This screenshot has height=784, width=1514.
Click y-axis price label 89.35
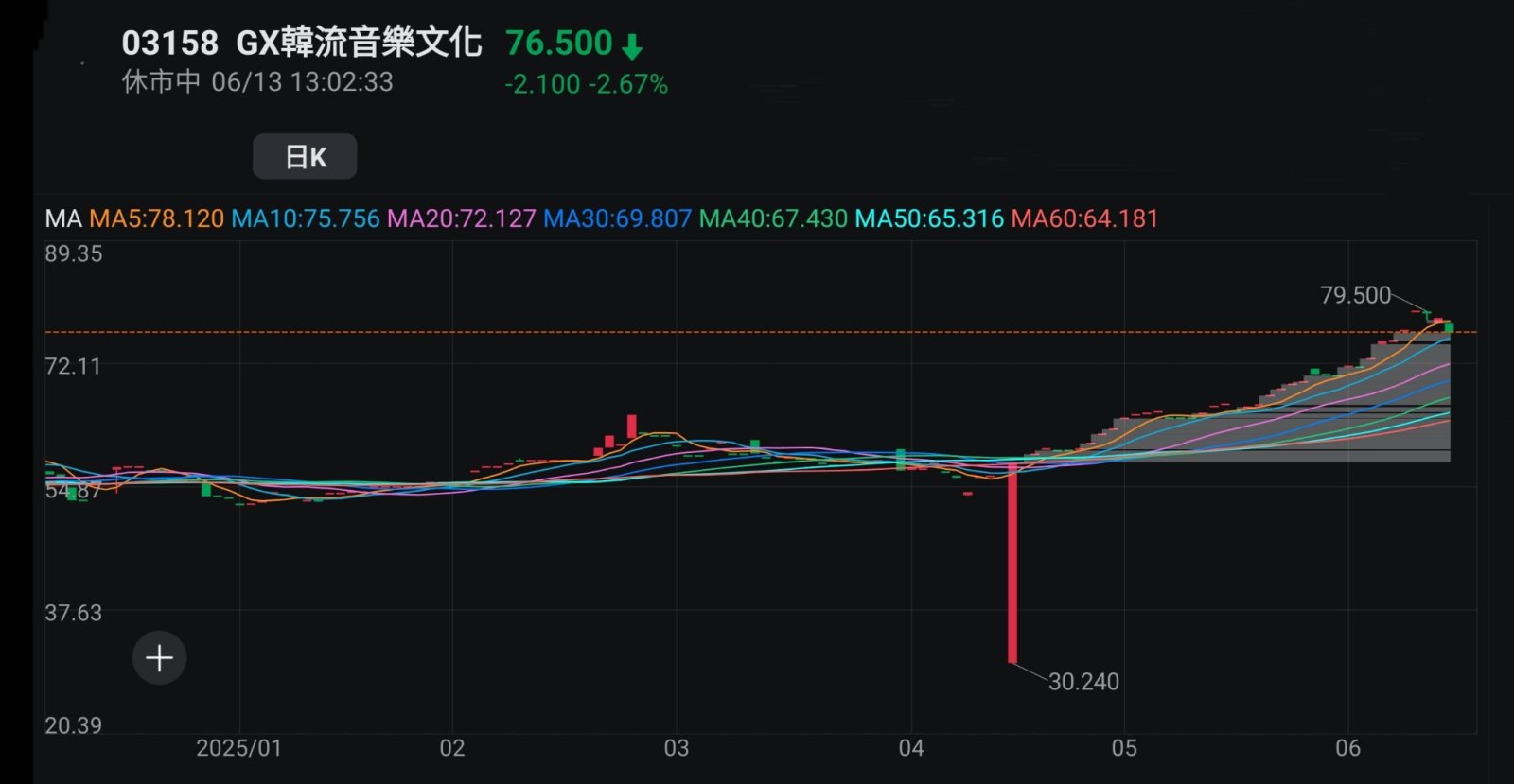[73, 253]
